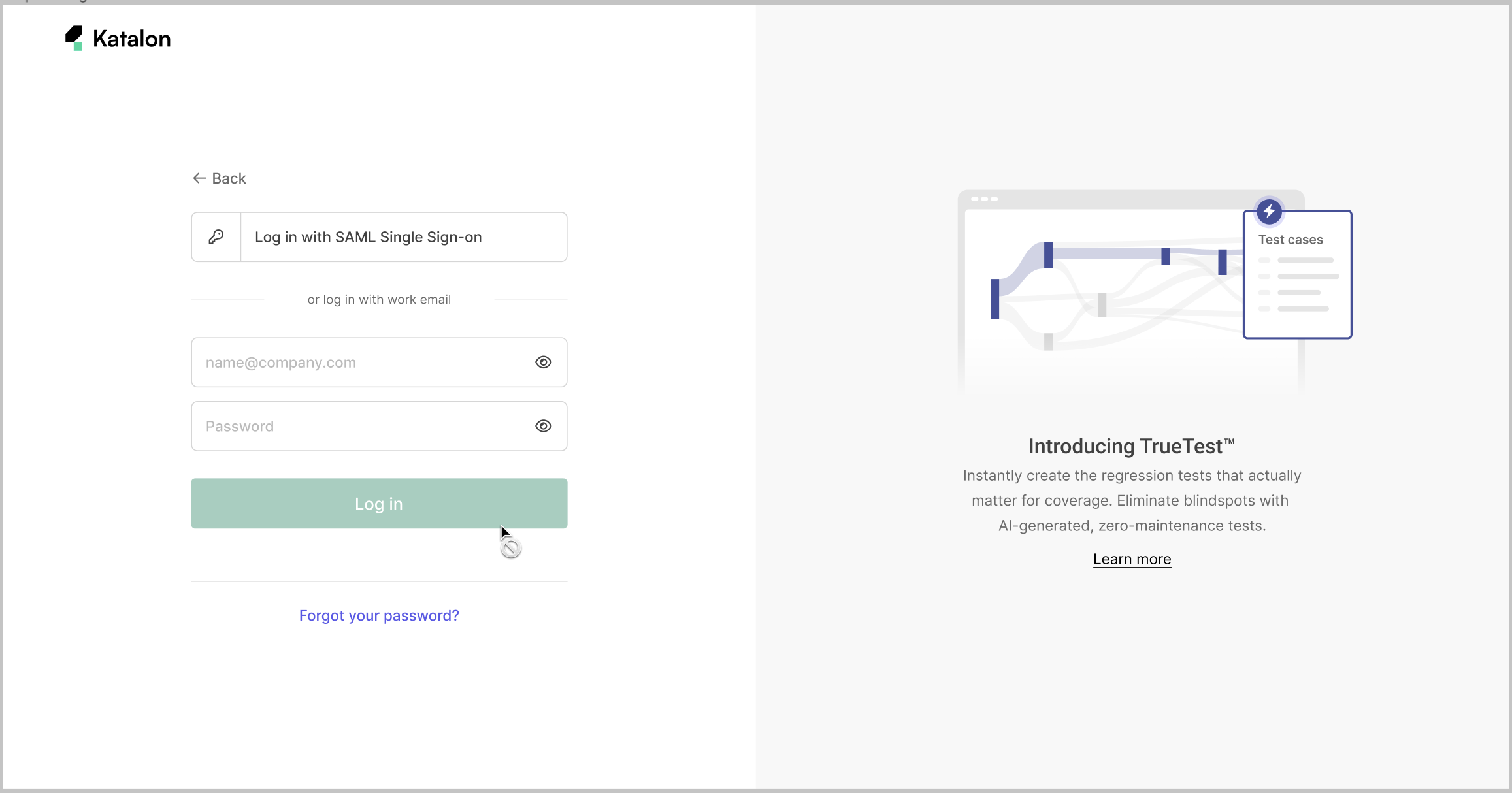Click the Test cases card
Image resolution: width=1512 pixels, height=793 pixels.
(1297, 281)
